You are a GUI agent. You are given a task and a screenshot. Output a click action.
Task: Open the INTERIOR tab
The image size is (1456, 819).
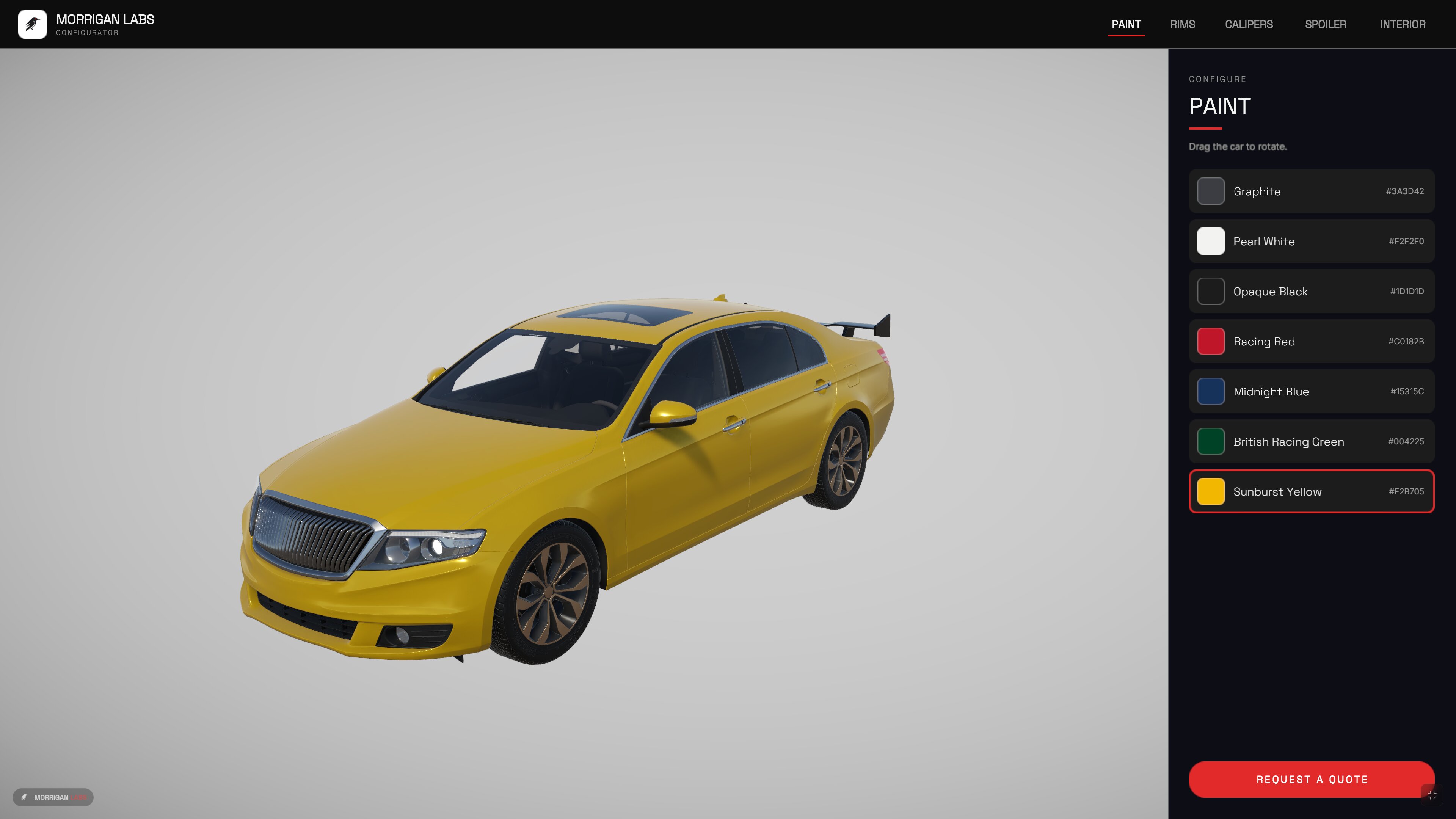(1402, 24)
